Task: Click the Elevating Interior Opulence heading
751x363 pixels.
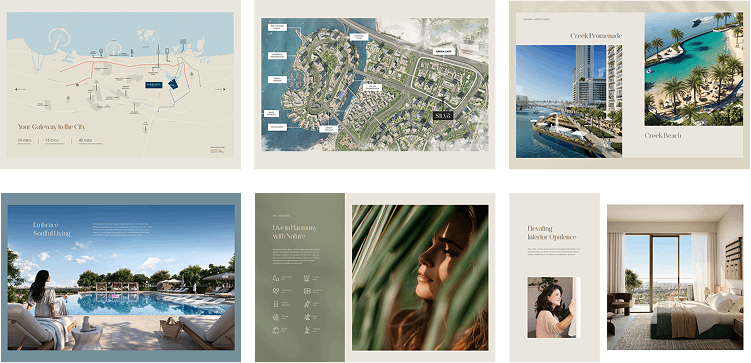Action: pyautogui.click(x=552, y=233)
